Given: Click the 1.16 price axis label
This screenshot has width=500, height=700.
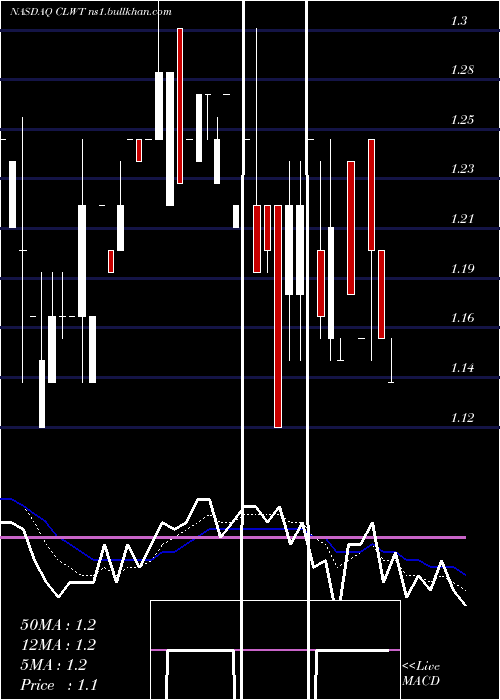Looking at the screenshot, I should (x=462, y=318).
